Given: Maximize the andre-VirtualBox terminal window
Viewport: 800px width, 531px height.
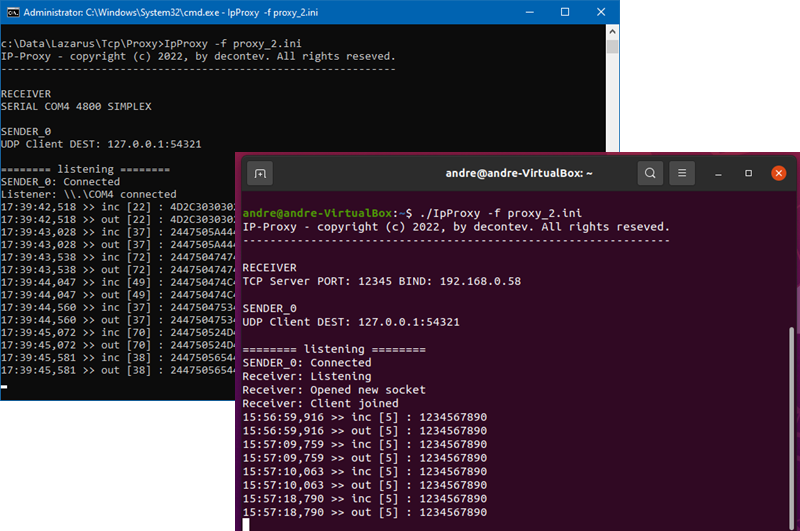Looking at the screenshot, I should tap(748, 173).
